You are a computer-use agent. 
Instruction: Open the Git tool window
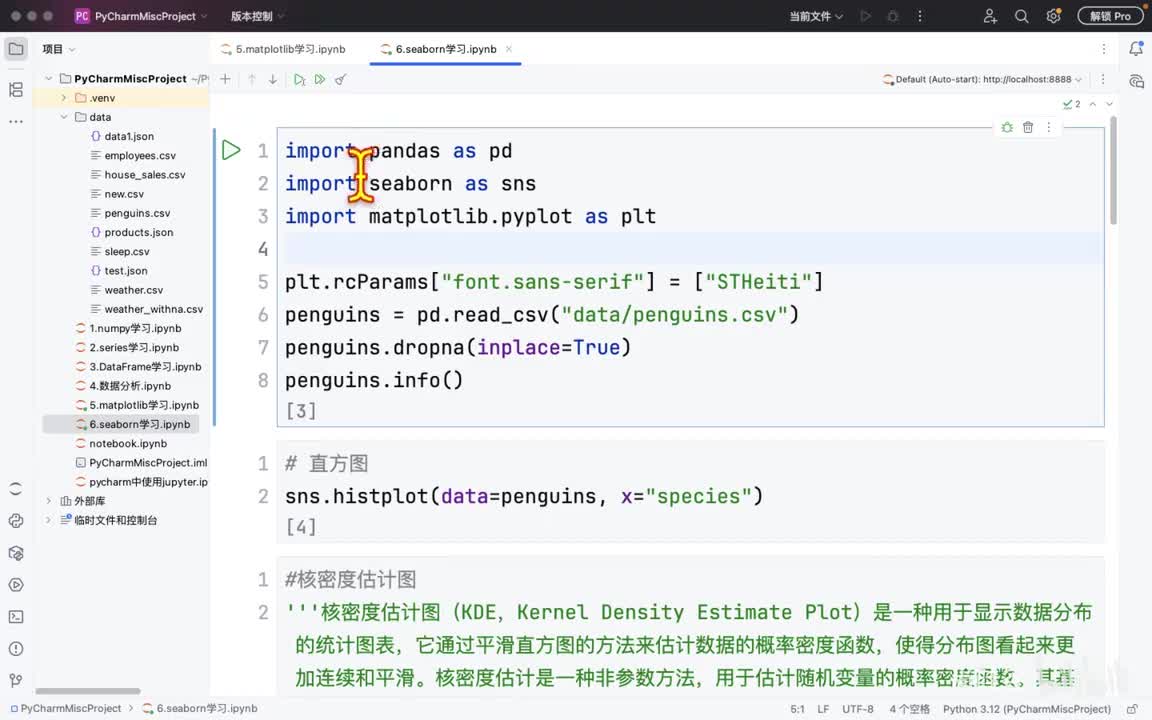[16, 681]
